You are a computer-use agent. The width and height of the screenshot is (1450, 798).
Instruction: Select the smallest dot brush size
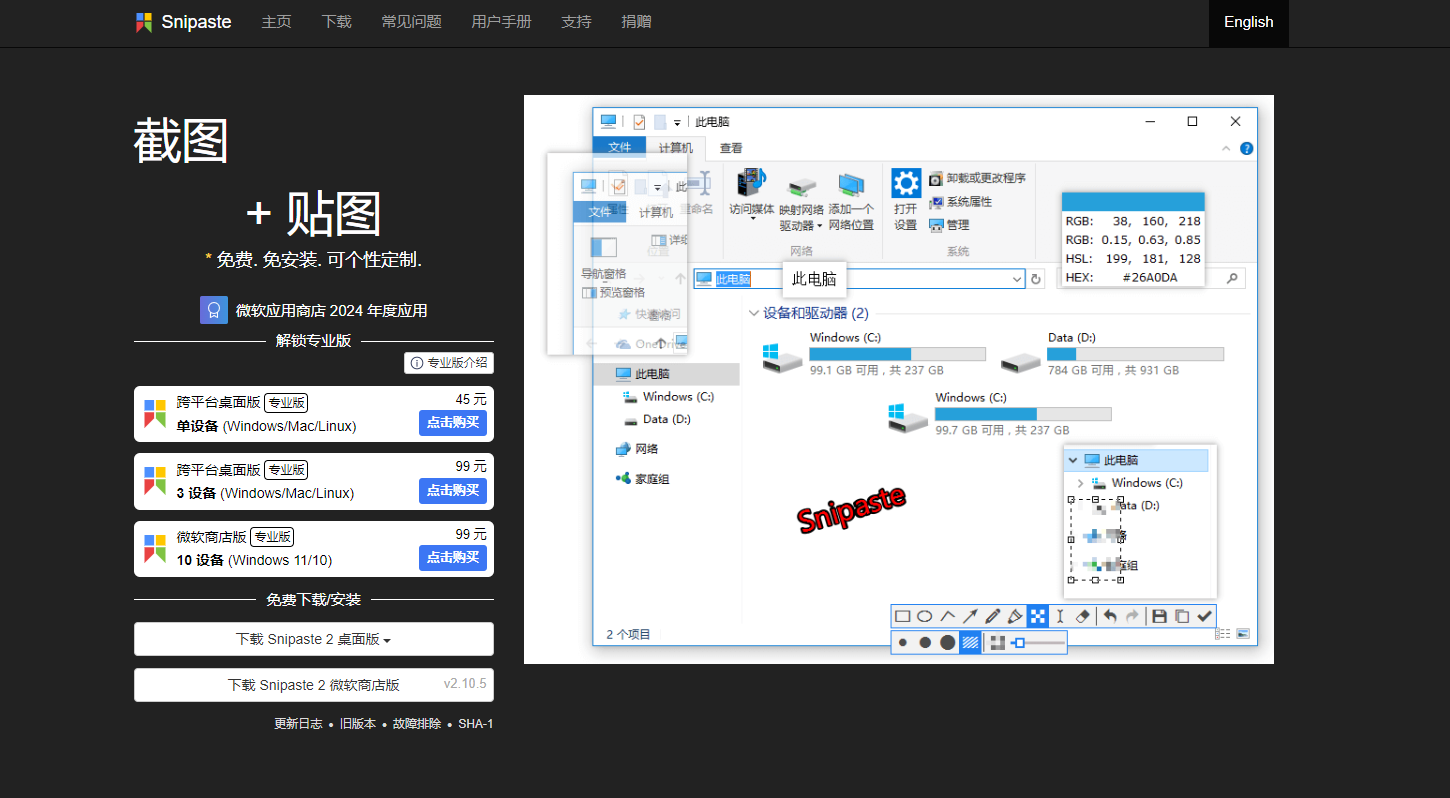tap(903, 642)
